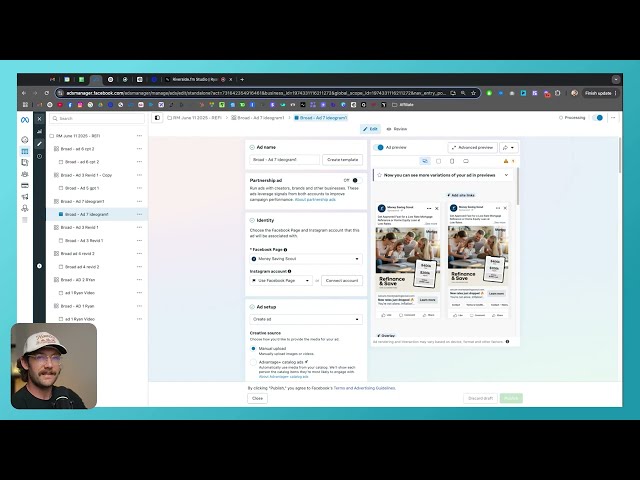Select Broad - Ad 3 Revid 1 - Copy
This screenshot has height=480, width=640.
[88, 174]
